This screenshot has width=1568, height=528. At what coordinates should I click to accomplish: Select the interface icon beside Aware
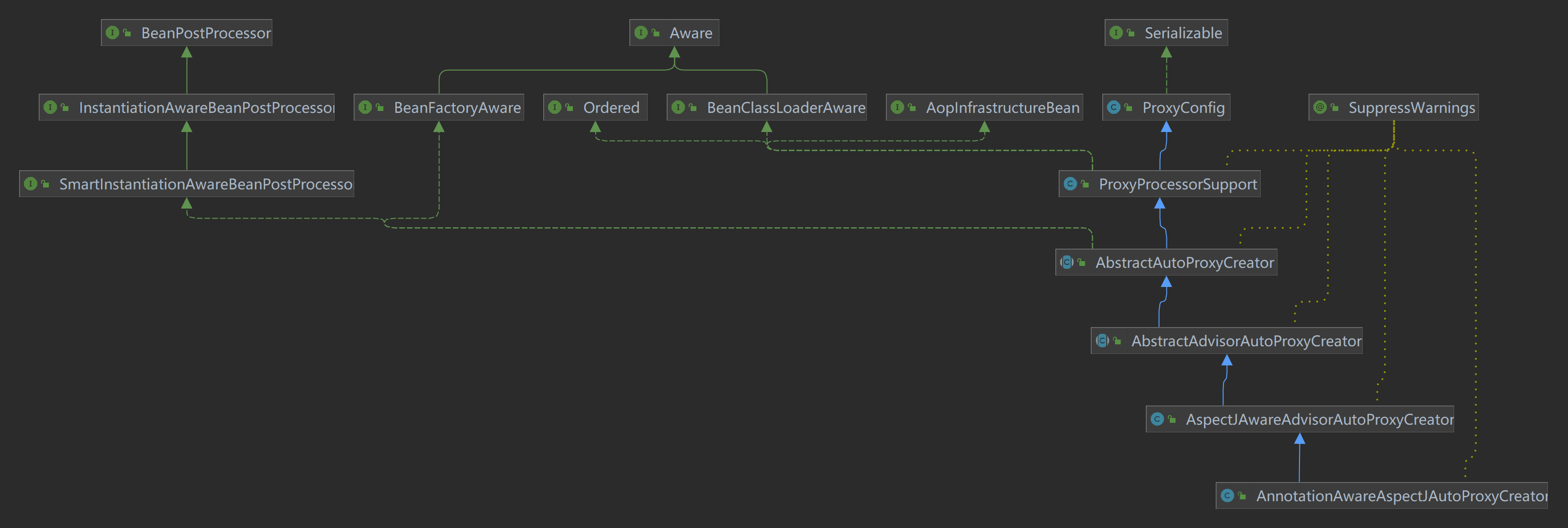[640, 33]
